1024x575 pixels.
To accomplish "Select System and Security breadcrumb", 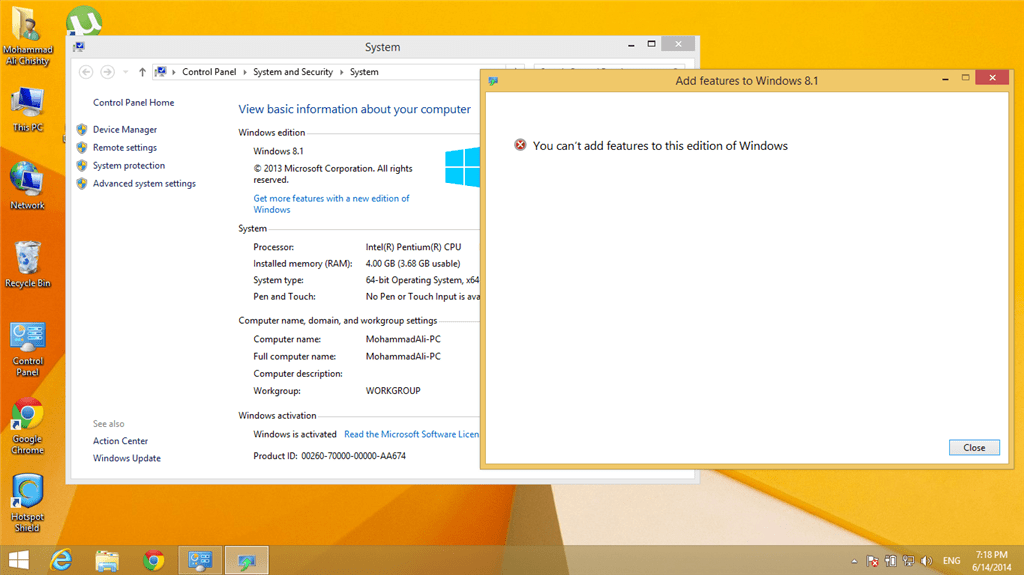I will tap(293, 72).
